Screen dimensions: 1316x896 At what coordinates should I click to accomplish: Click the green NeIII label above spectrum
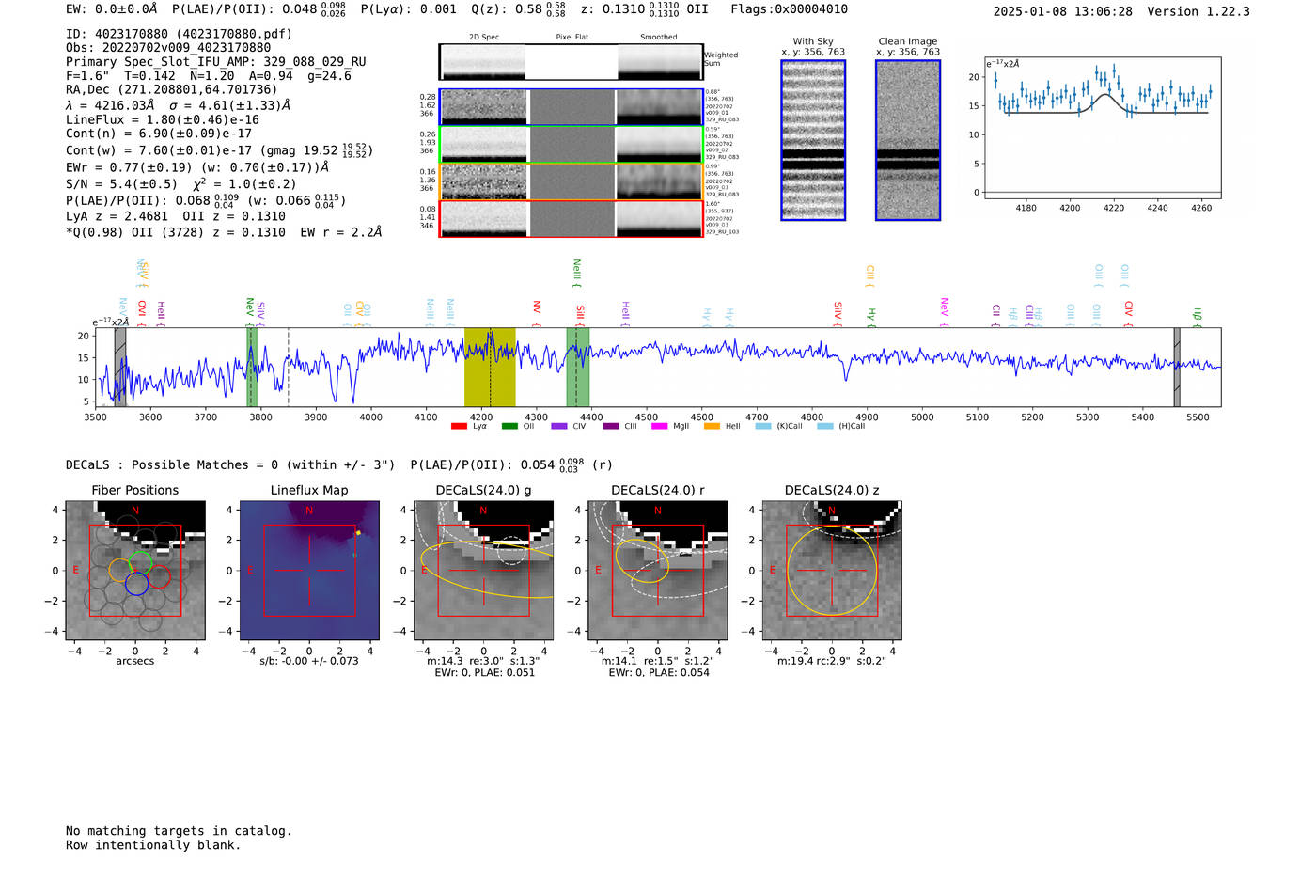[x=576, y=272]
